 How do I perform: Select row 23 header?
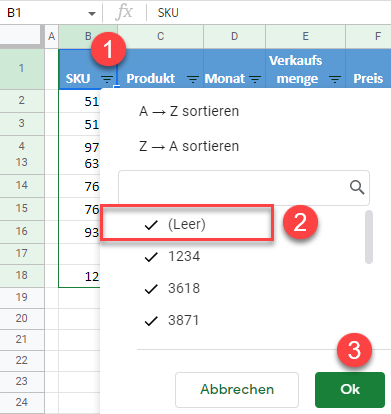tap(22, 381)
